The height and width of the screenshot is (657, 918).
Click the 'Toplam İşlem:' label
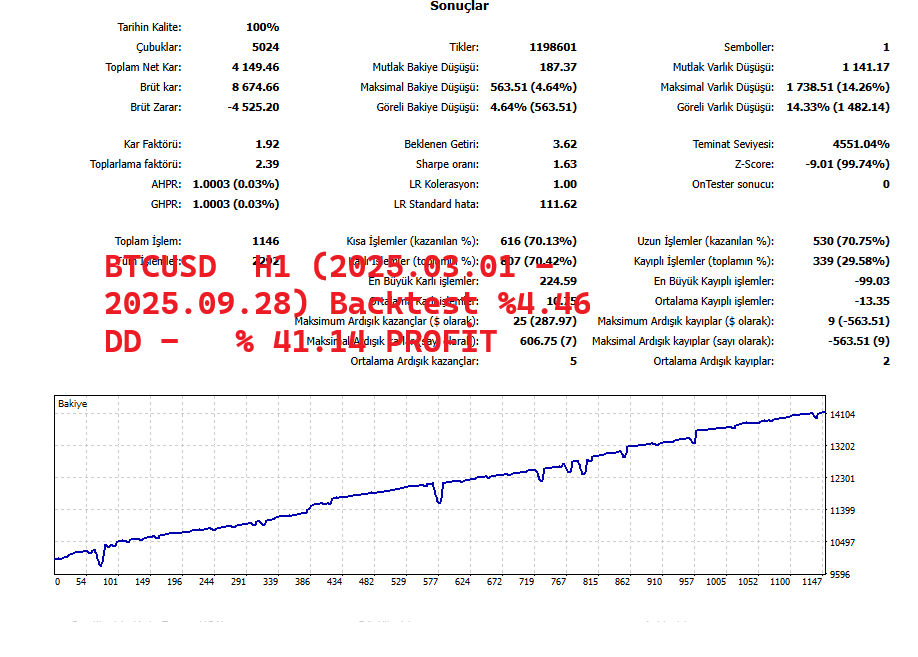click(x=148, y=241)
